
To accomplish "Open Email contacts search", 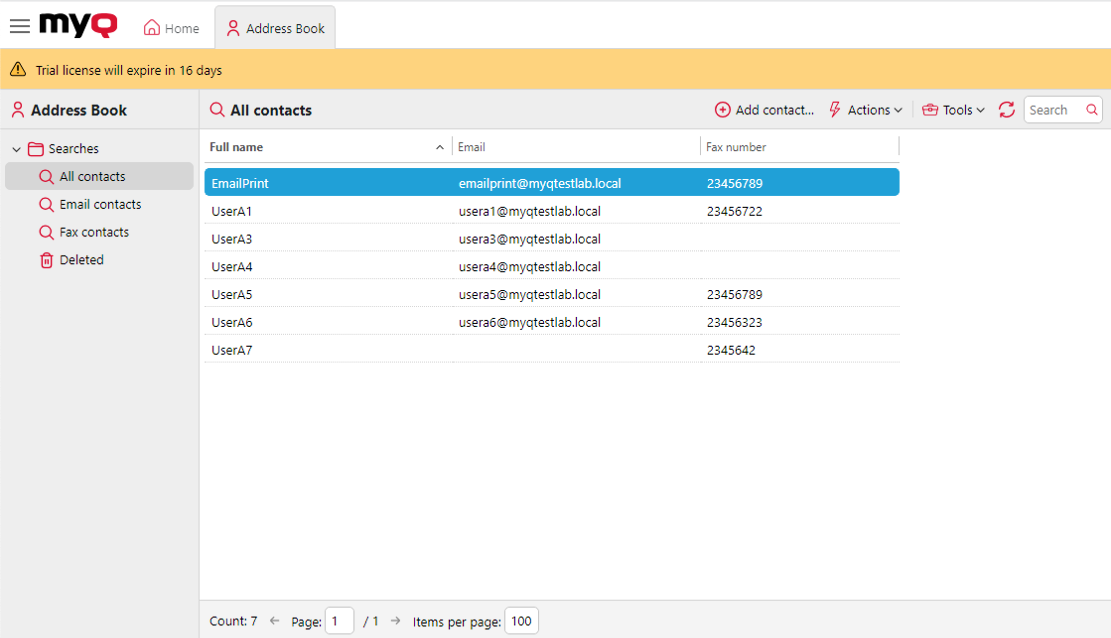I will pos(100,204).
